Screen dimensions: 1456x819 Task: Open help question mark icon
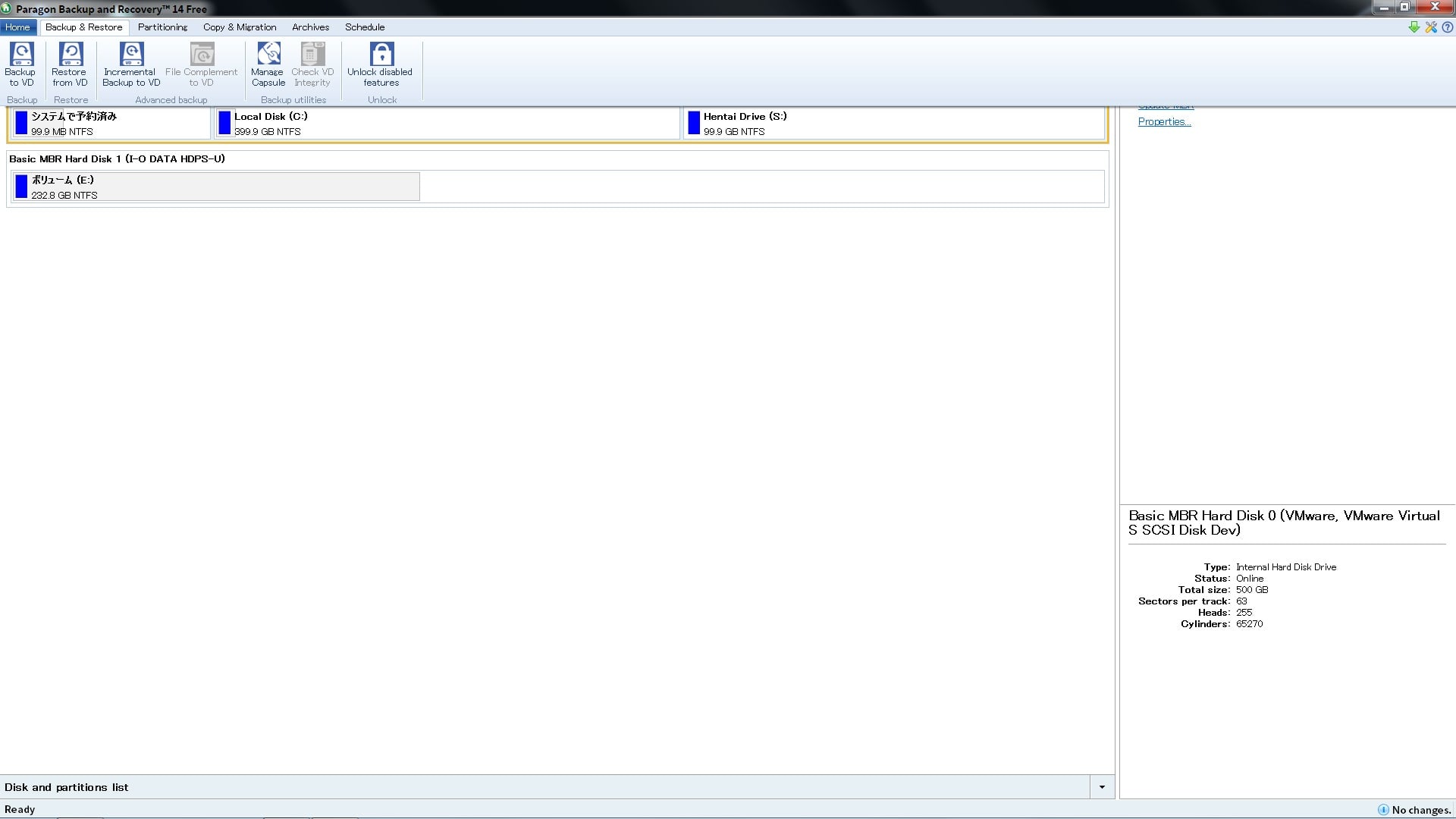pyautogui.click(x=1448, y=27)
